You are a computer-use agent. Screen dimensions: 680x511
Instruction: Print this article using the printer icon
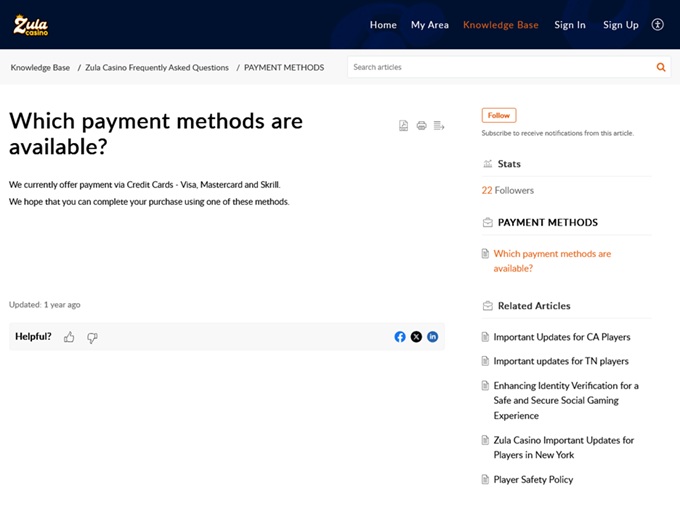tap(421, 126)
